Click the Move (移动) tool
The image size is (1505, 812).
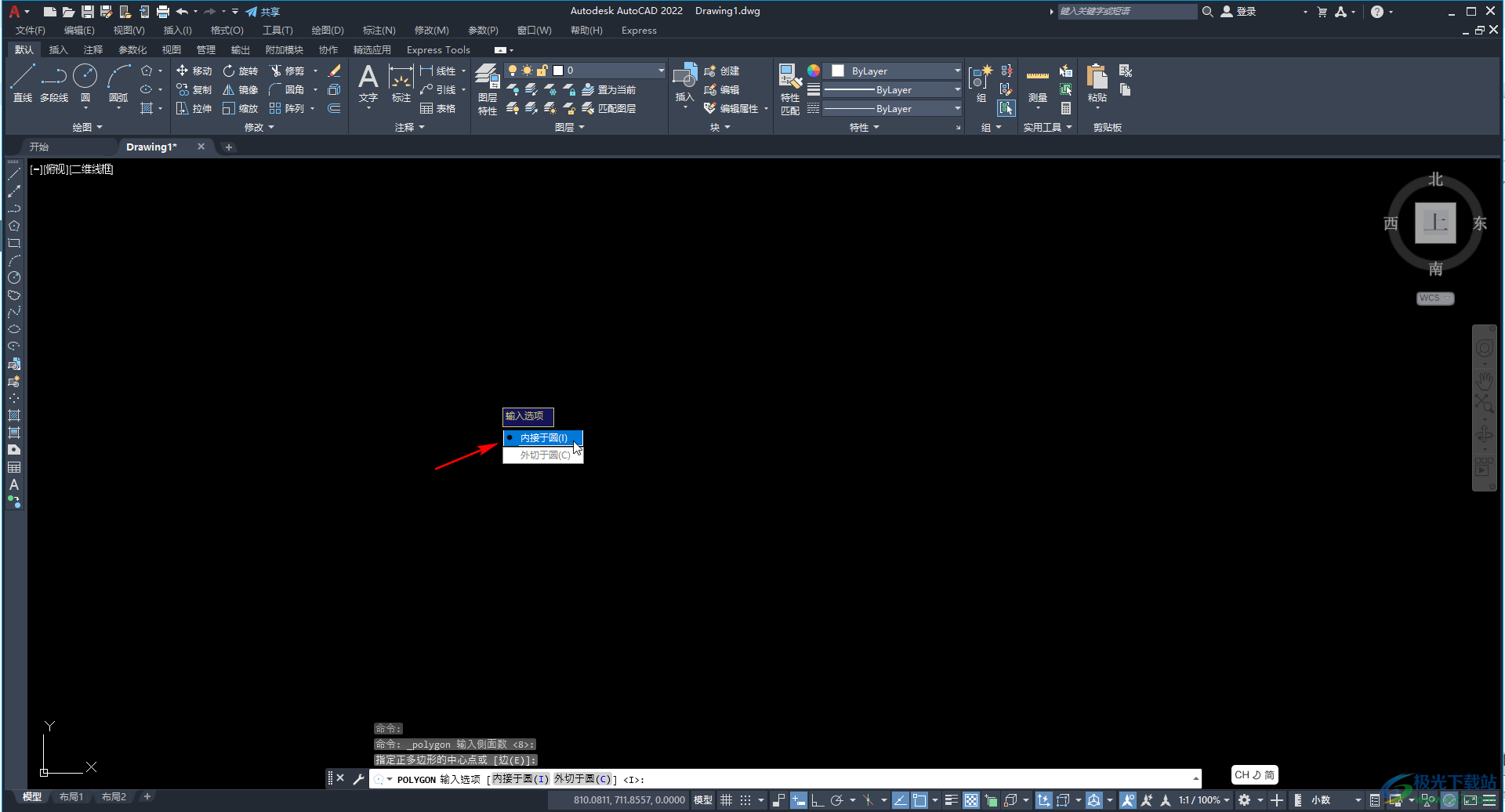194,71
